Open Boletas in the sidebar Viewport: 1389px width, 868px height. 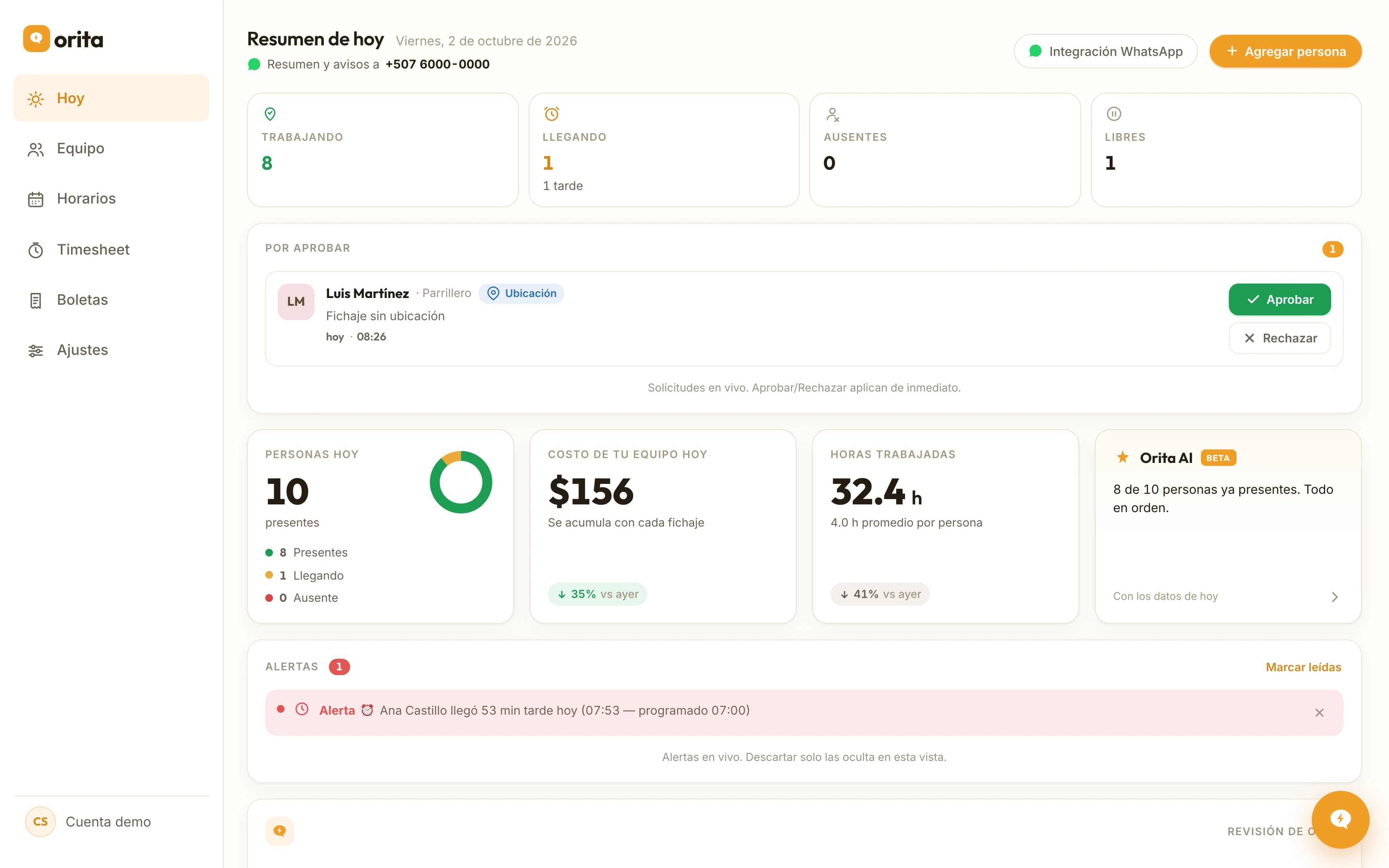coord(111,300)
